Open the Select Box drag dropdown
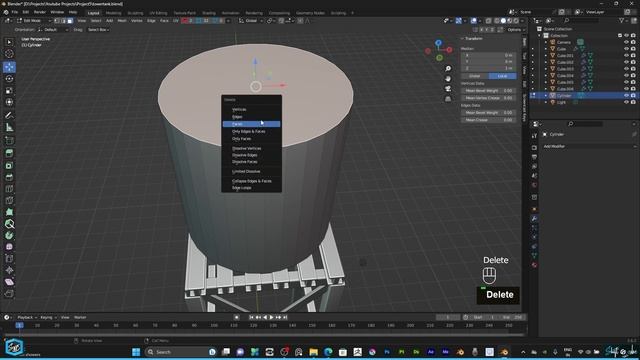 98,29
